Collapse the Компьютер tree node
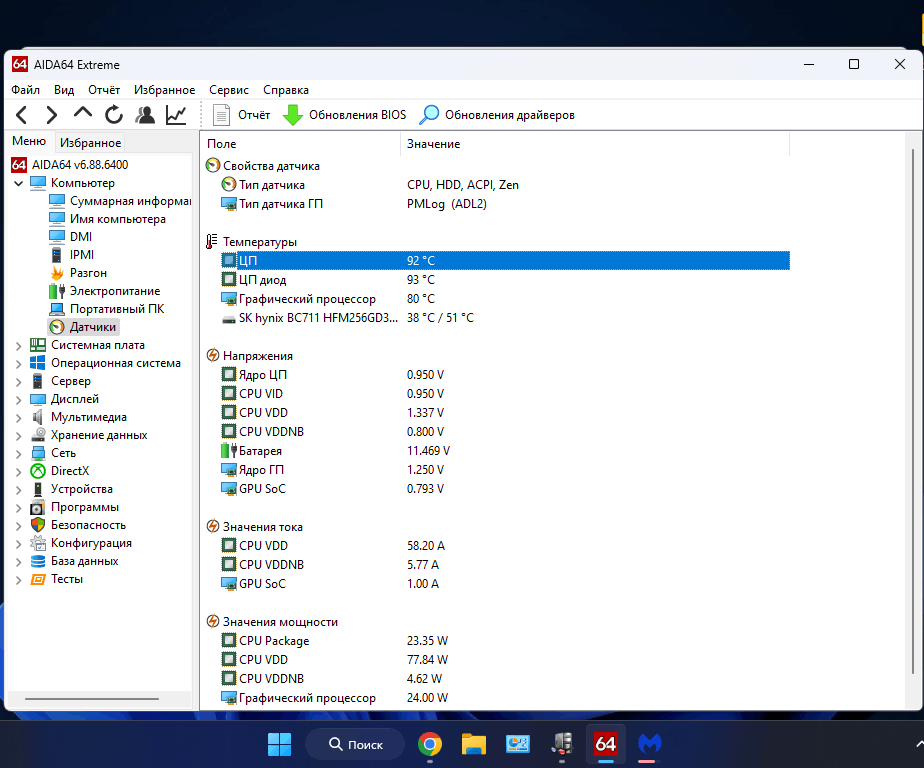The width and height of the screenshot is (924, 768). point(18,183)
